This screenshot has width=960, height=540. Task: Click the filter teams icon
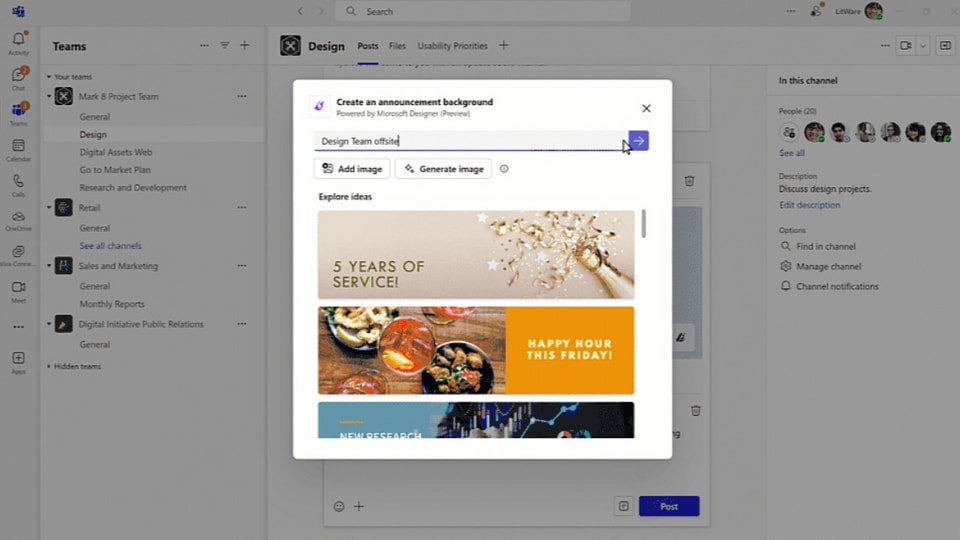(225, 45)
